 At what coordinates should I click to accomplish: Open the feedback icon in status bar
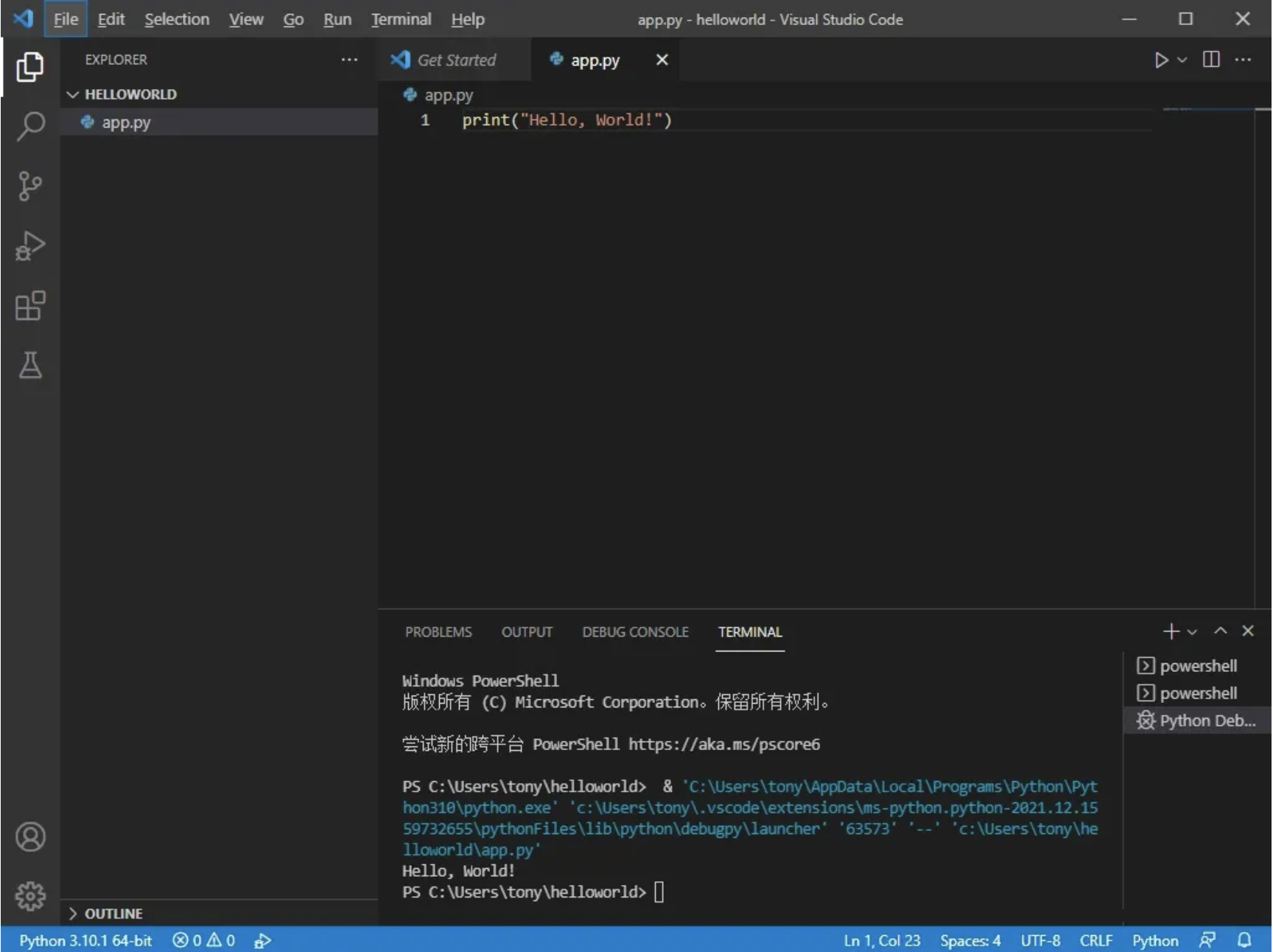(x=1207, y=940)
